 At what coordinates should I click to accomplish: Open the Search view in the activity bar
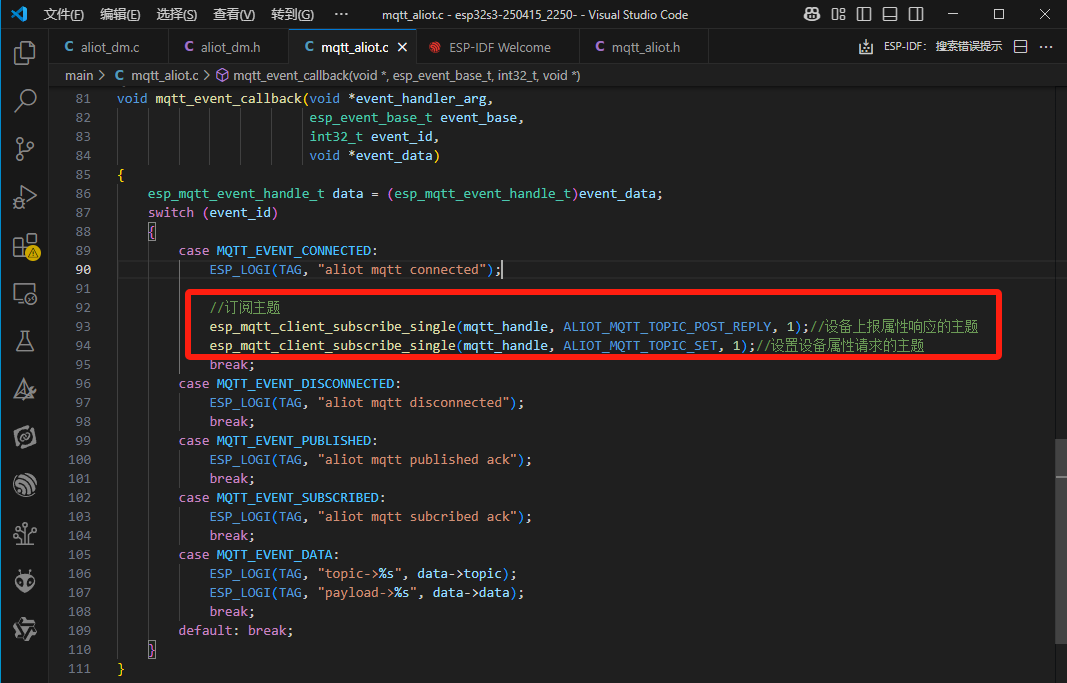pos(24,101)
